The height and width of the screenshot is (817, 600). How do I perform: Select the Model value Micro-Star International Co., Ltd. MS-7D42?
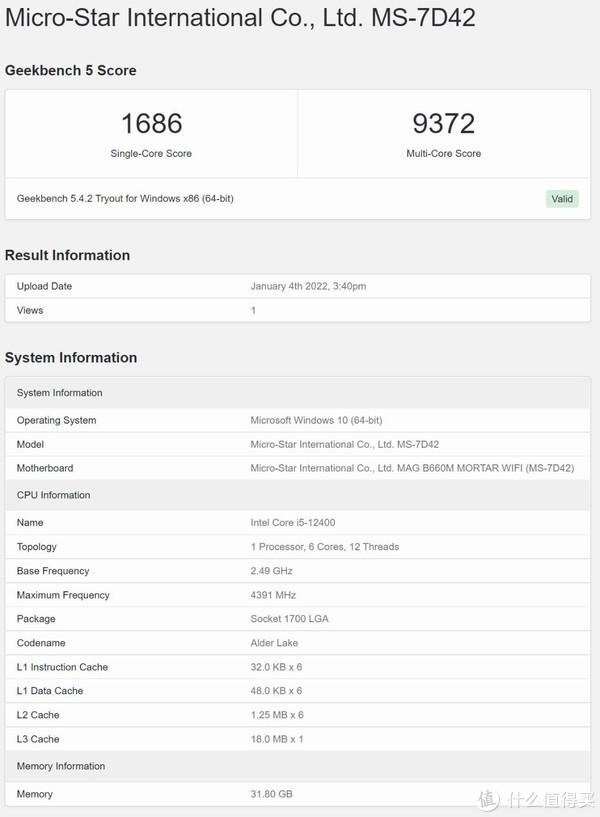345,444
